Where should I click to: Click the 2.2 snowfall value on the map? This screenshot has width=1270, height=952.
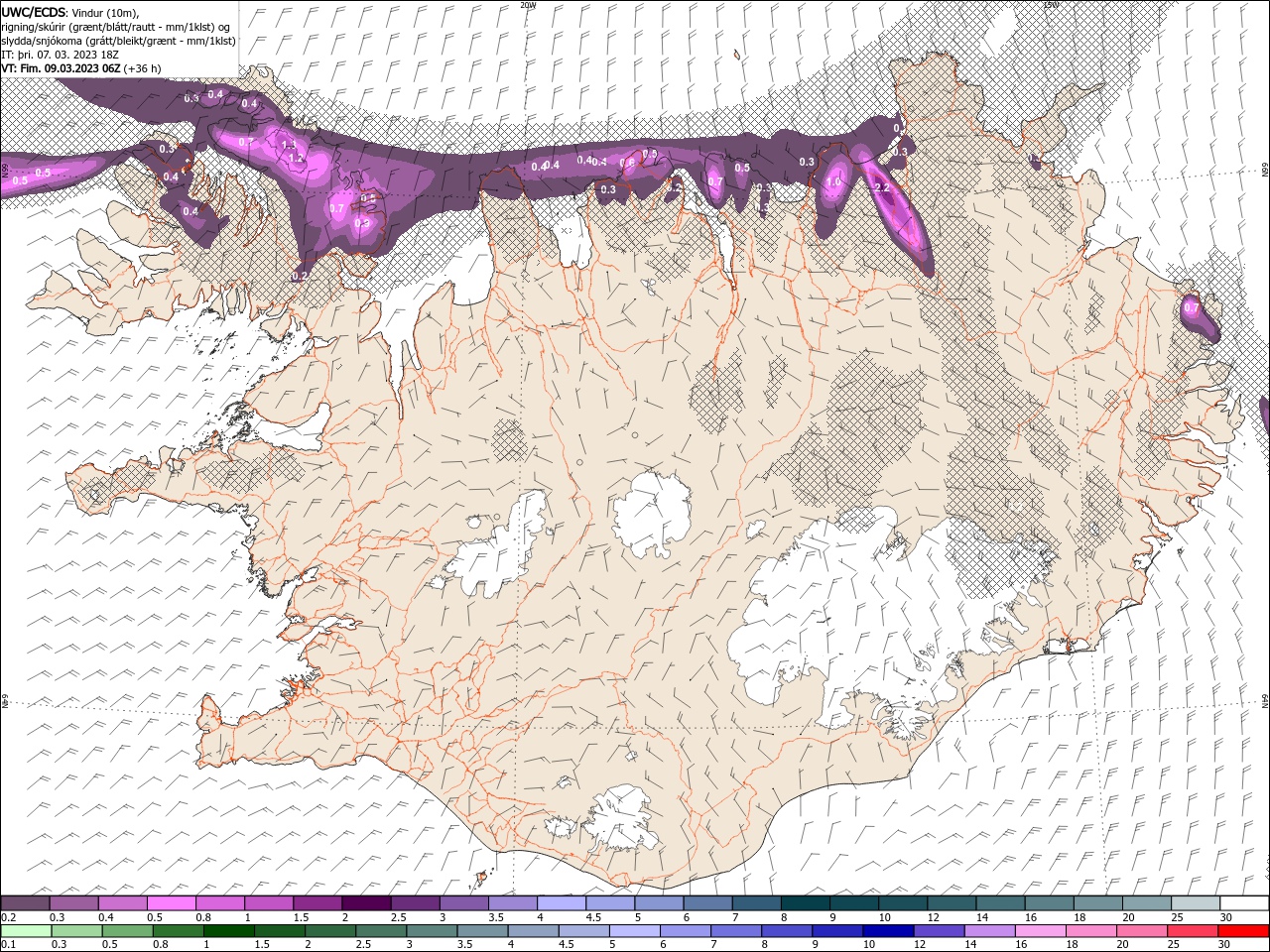[881, 187]
